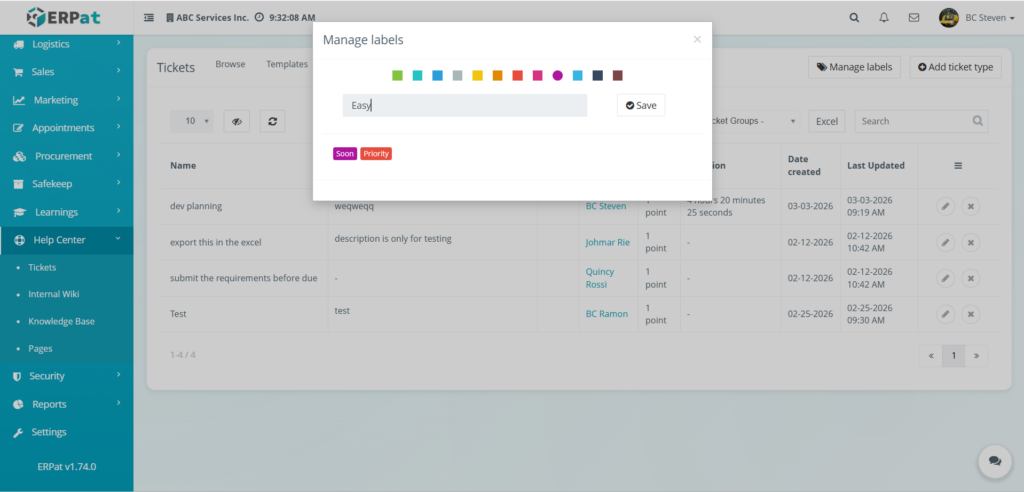Click the ERPat logo
Viewport: 1024px width, 492px height.
63,17
